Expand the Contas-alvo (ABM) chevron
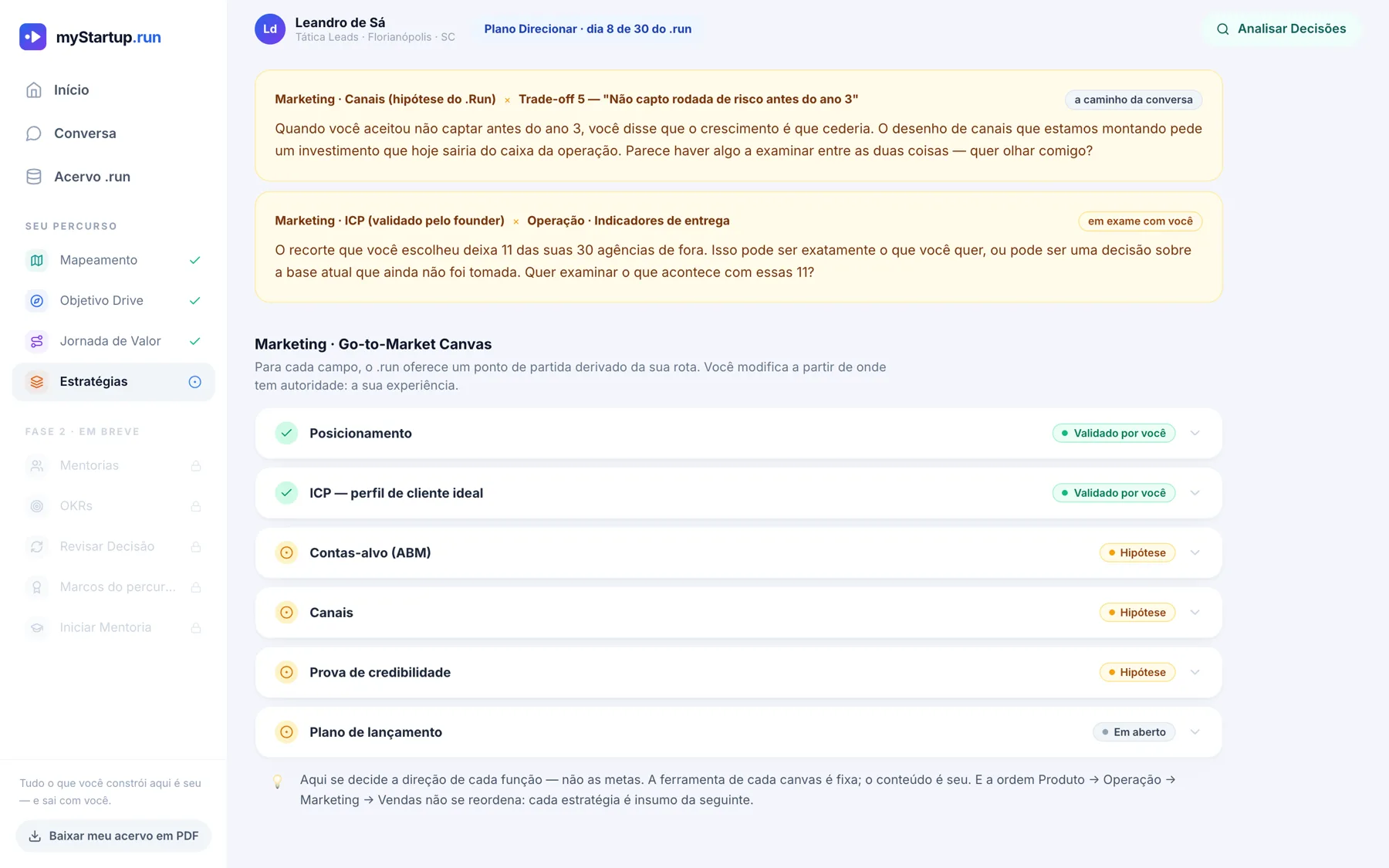 point(1195,553)
